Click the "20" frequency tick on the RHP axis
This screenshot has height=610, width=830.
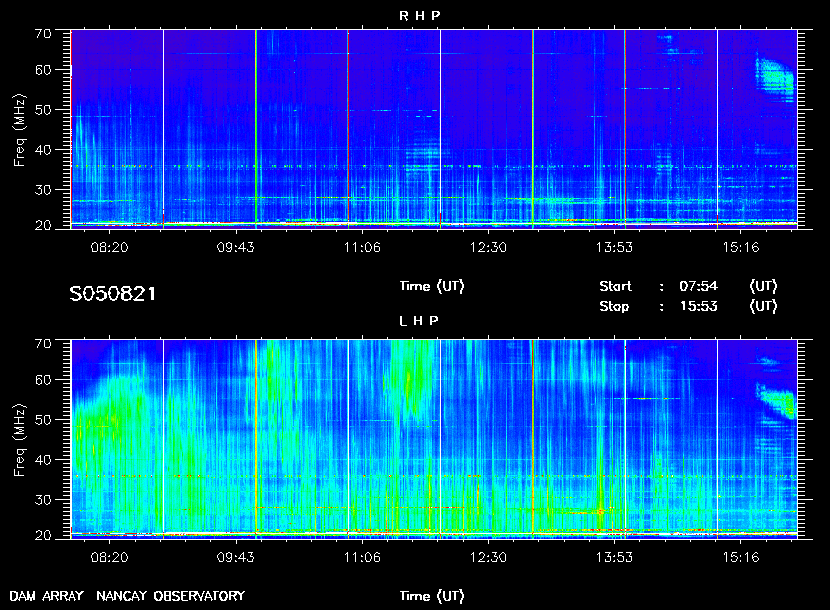(x=43, y=225)
